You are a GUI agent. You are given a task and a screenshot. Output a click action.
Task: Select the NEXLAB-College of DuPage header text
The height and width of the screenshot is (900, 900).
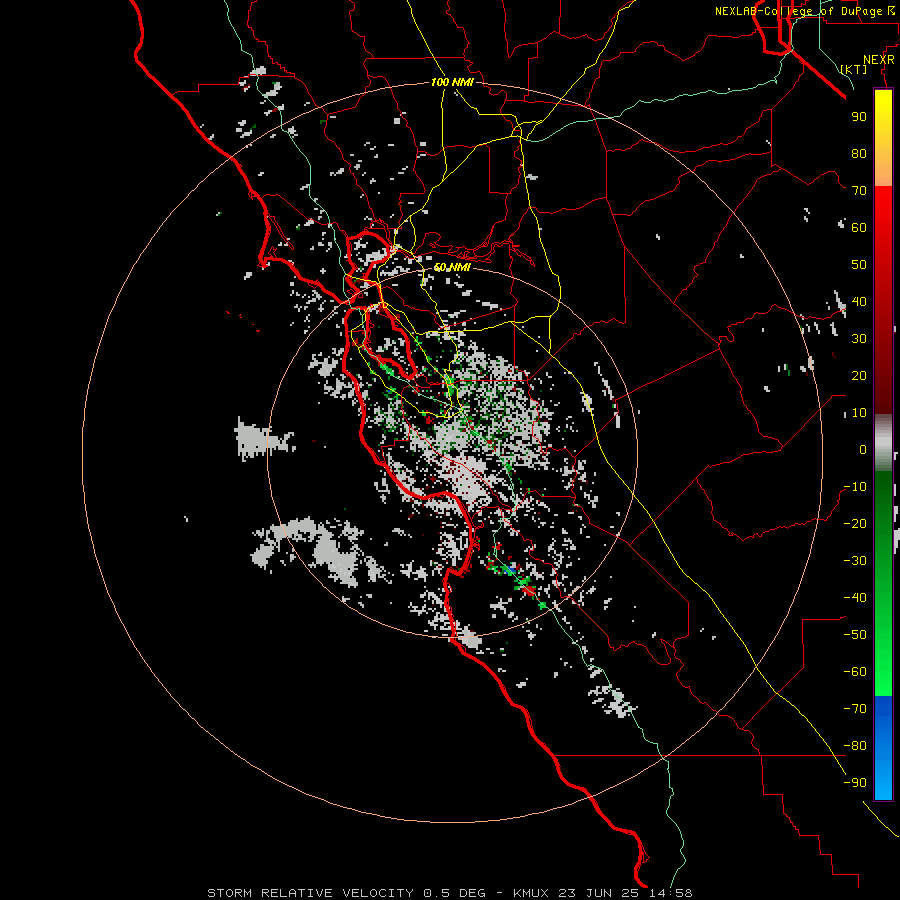tap(797, 11)
